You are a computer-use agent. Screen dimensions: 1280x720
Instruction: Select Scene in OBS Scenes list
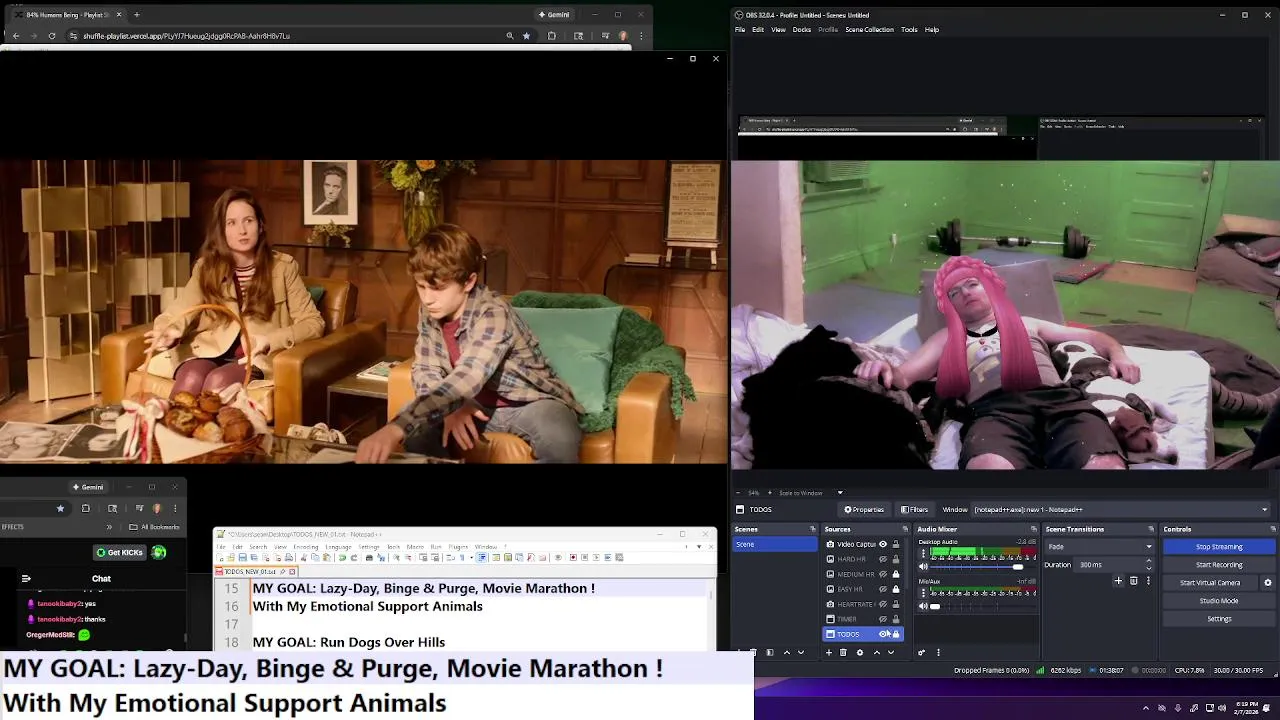775,544
